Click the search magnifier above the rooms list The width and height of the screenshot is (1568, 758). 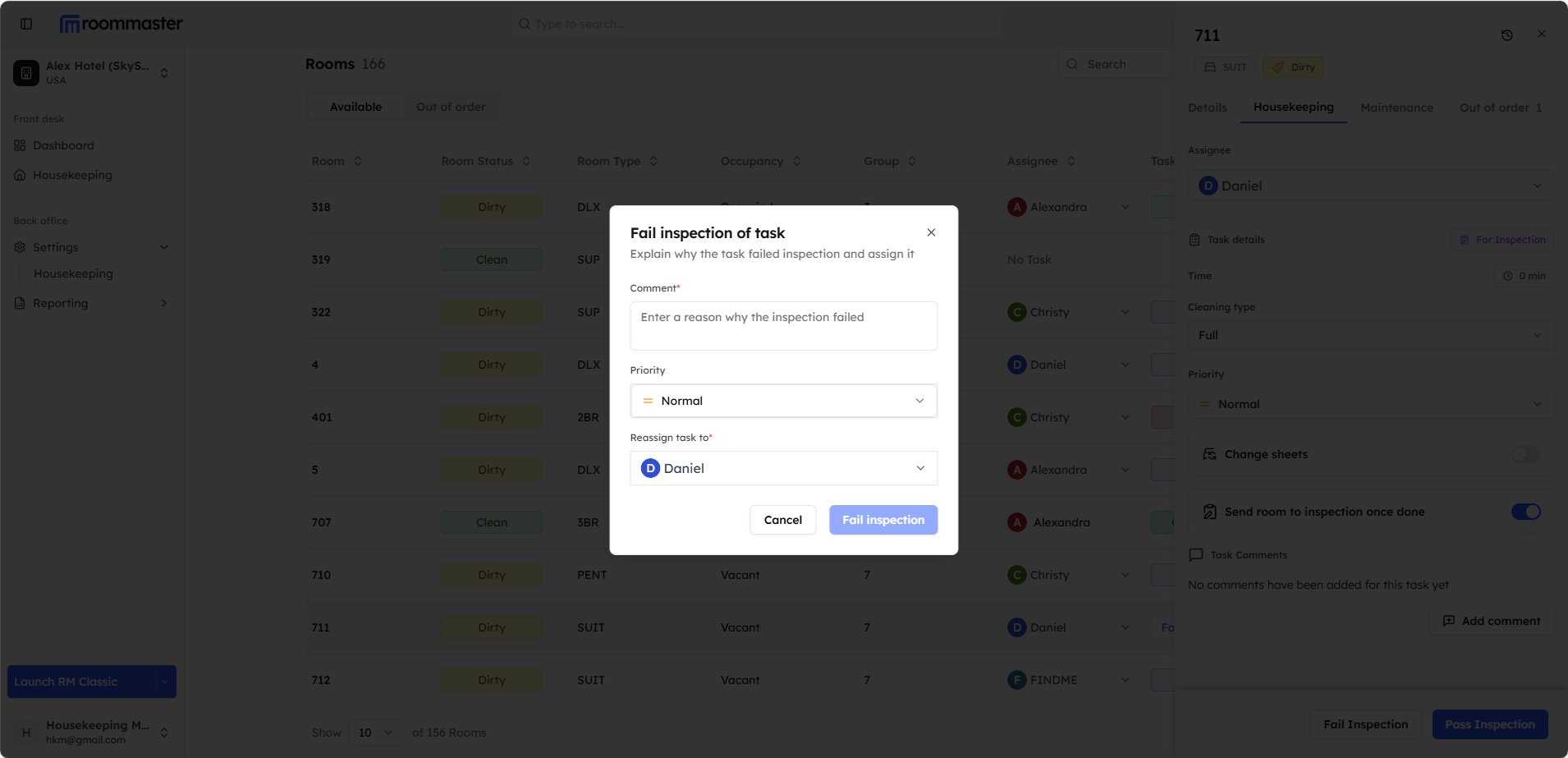1072,64
